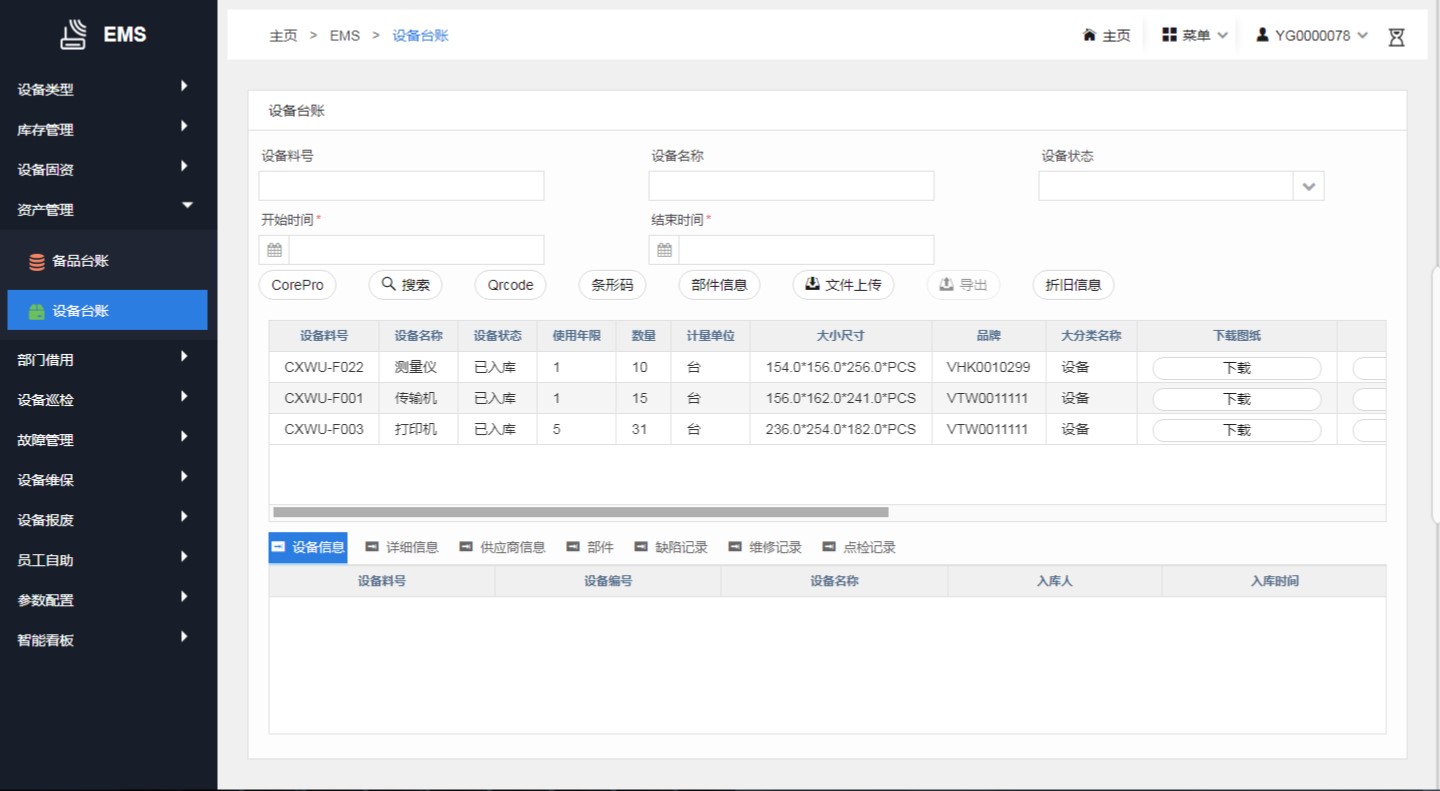
Task: Open the 菜单 dropdown chevron
Action: [x=1222, y=36]
